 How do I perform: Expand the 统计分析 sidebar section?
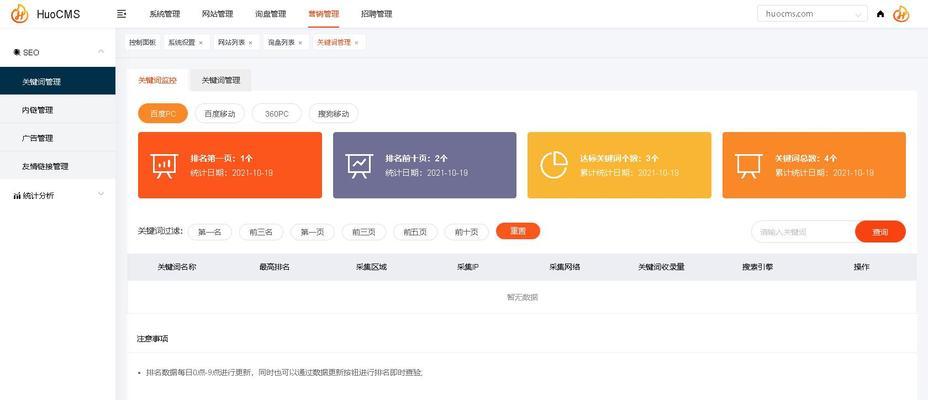pyautogui.click(x=101, y=194)
